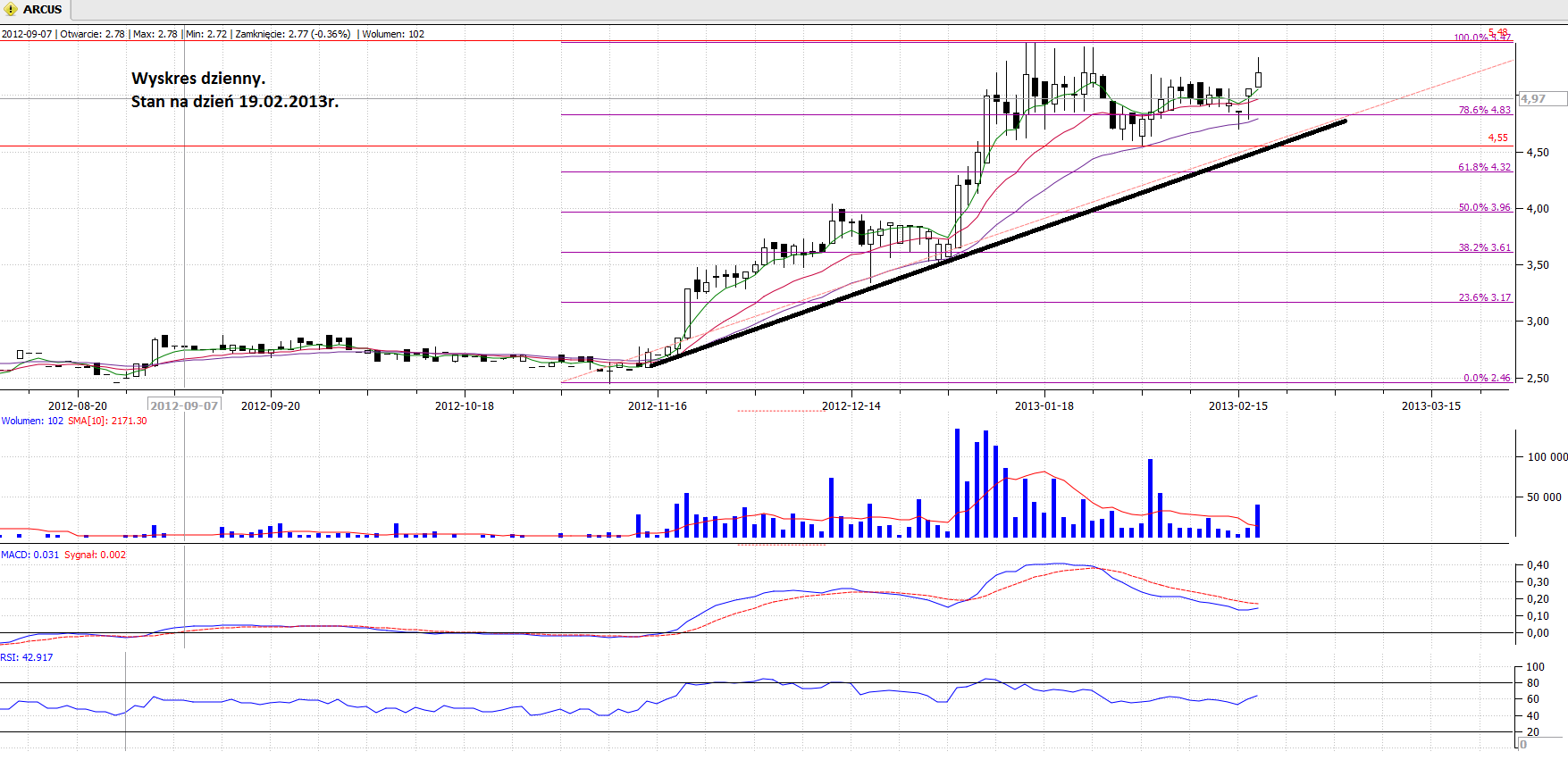The height and width of the screenshot is (760, 1568).
Task: Click the Zamknięcie: 2.77 value in header
Action: pyautogui.click(x=293, y=34)
